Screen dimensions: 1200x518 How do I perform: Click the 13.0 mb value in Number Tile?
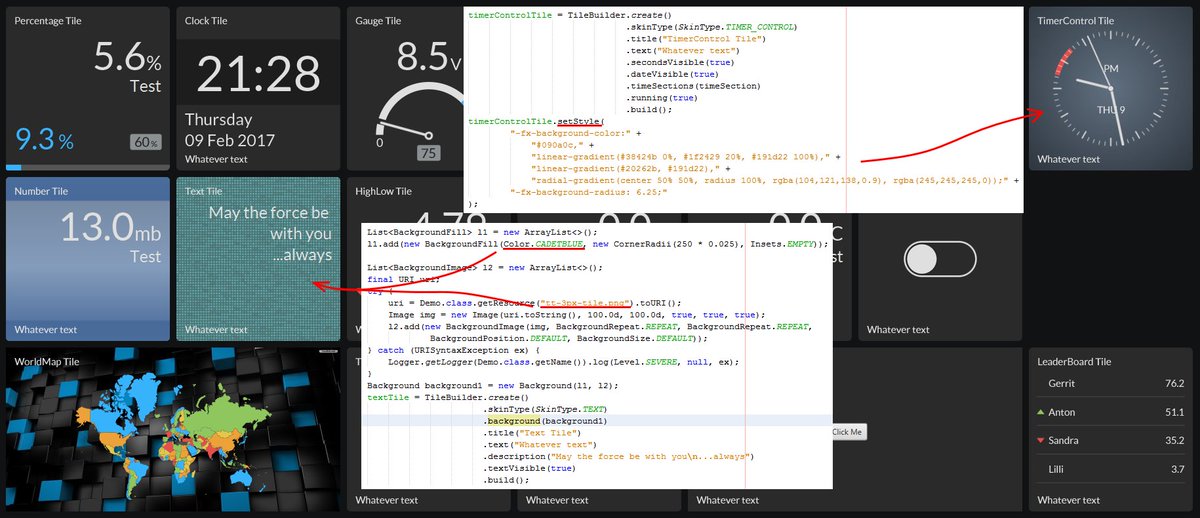click(x=110, y=227)
